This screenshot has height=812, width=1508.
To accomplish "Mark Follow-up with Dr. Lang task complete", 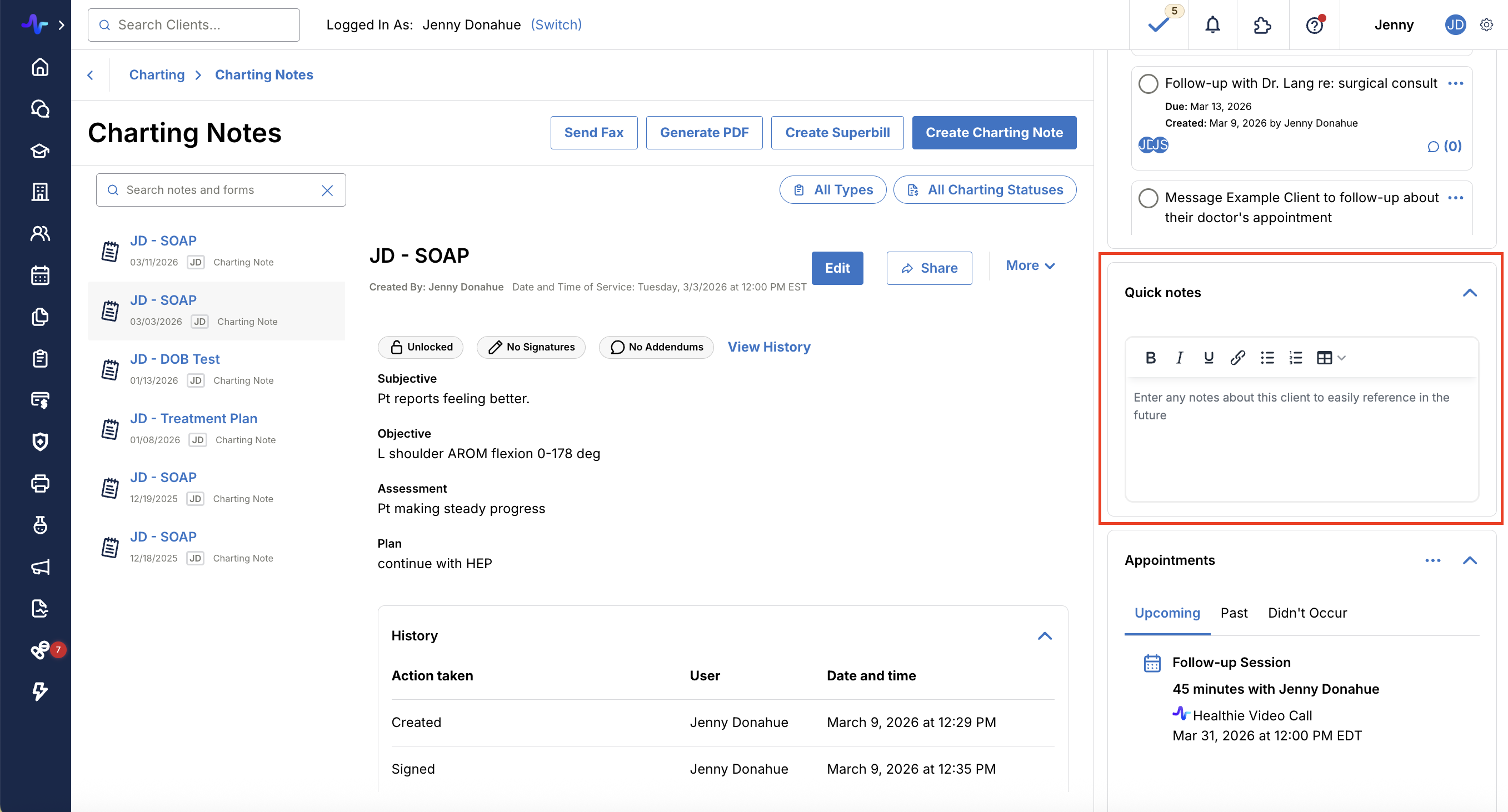I will [x=1148, y=84].
